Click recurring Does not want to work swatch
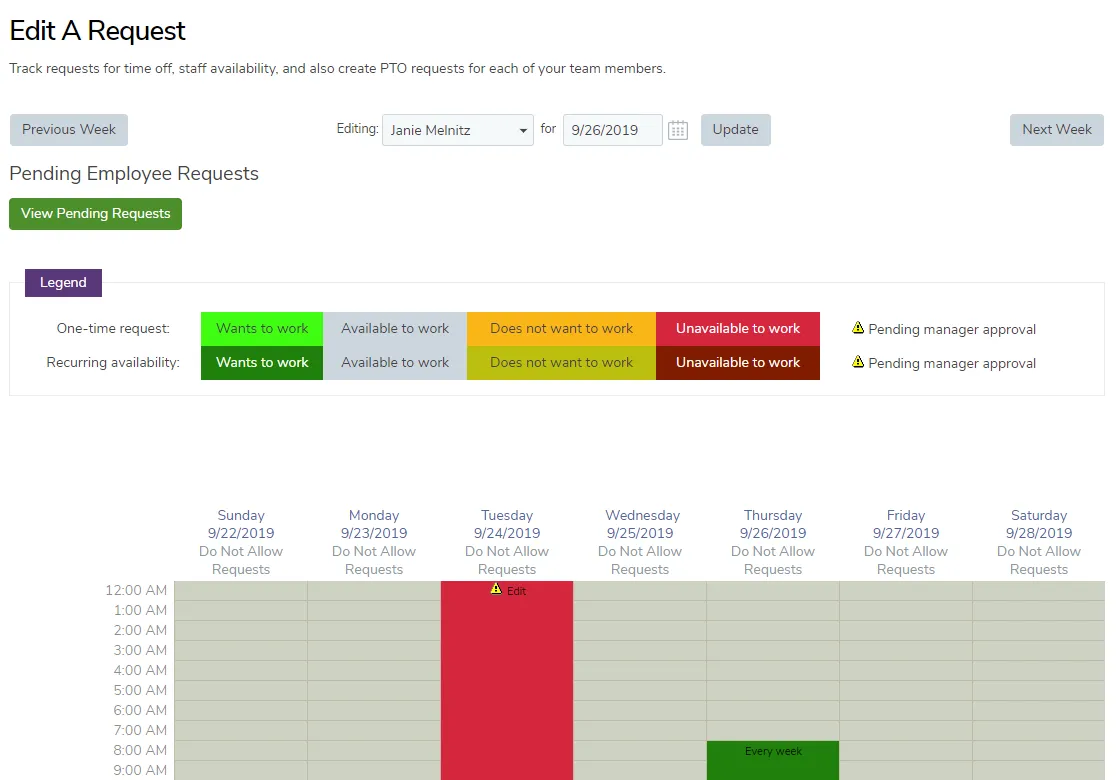The width and height of the screenshot is (1117, 780). [x=561, y=363]
